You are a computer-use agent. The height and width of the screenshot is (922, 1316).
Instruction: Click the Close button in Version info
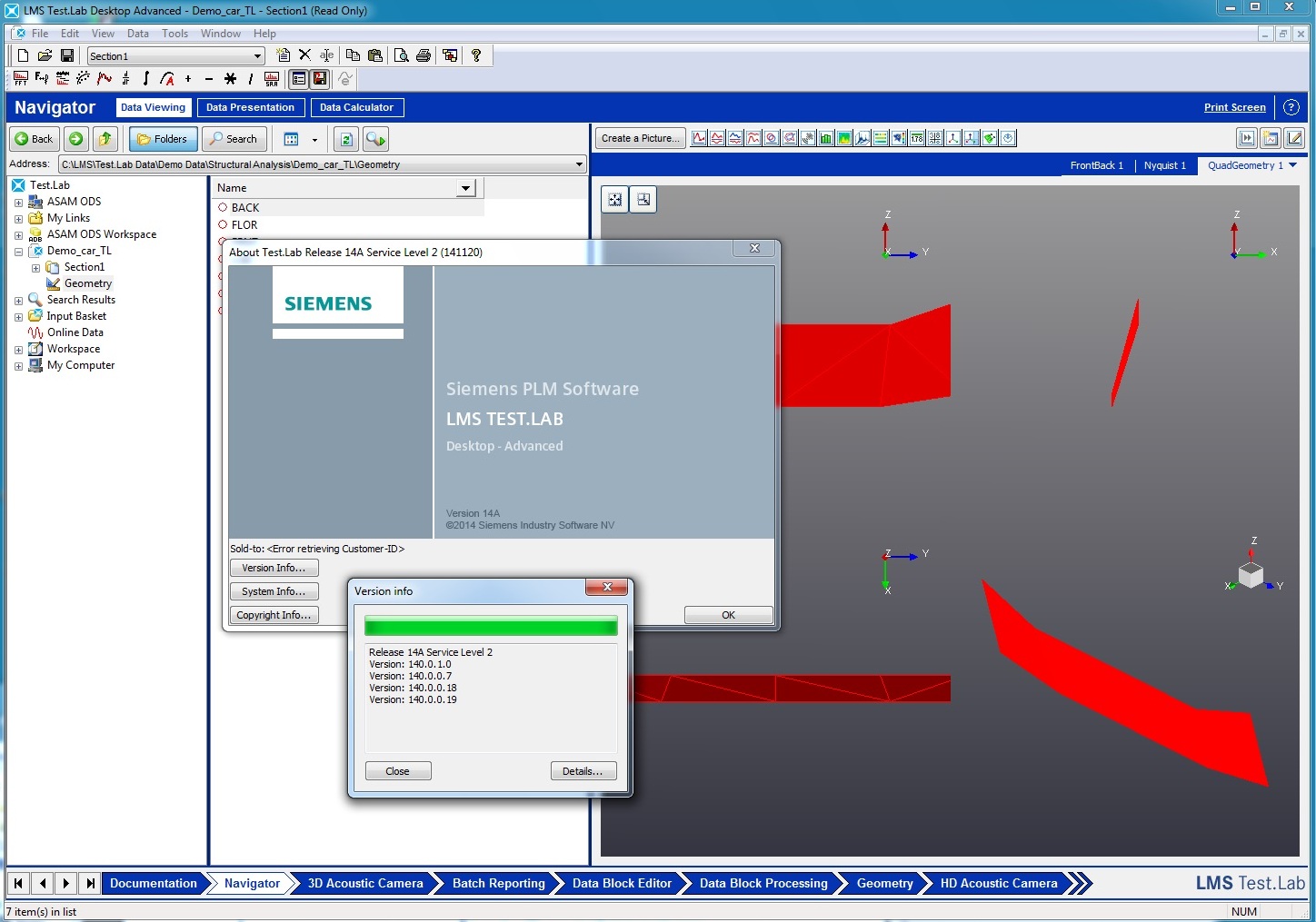click(x=398, y=771)
